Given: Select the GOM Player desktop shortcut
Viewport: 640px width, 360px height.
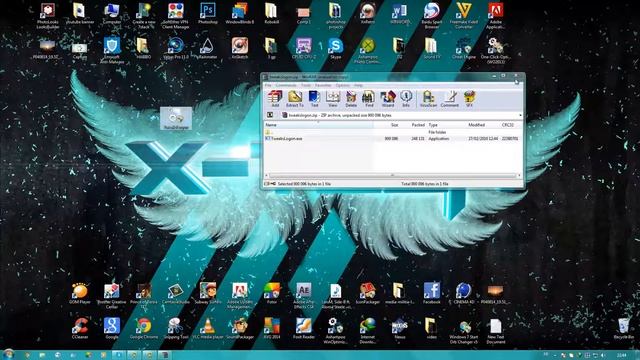Looking at the screenshot, I should click(x=80, y=294).
